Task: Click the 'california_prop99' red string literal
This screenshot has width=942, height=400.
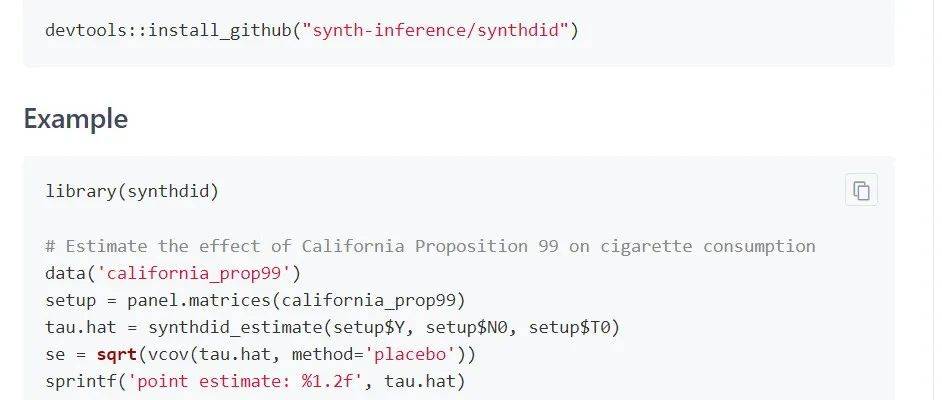Action: point(194,273)
